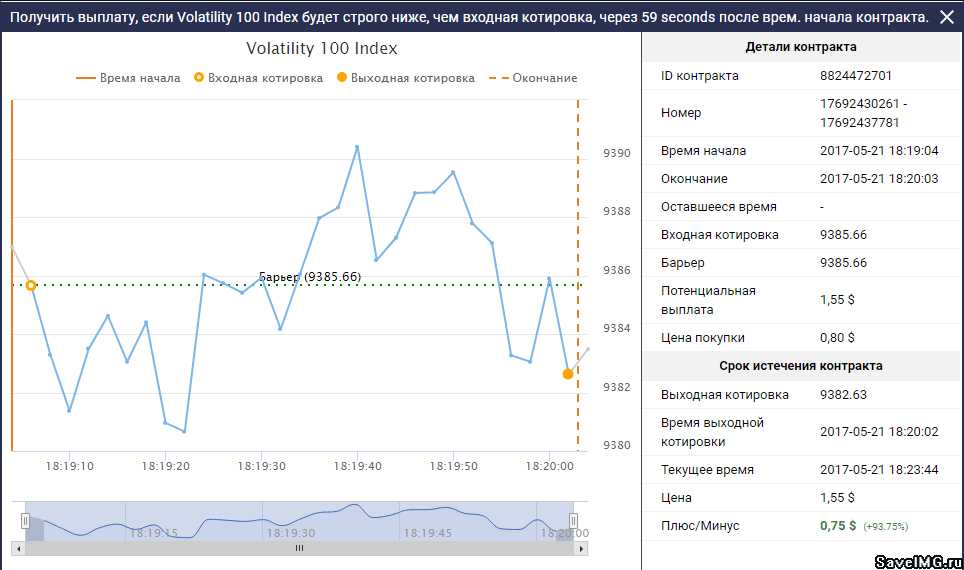This screenshot has height=570, width=964.
Task: Click the 'Срок истечения контракта' section header
Action: point(801,366)
